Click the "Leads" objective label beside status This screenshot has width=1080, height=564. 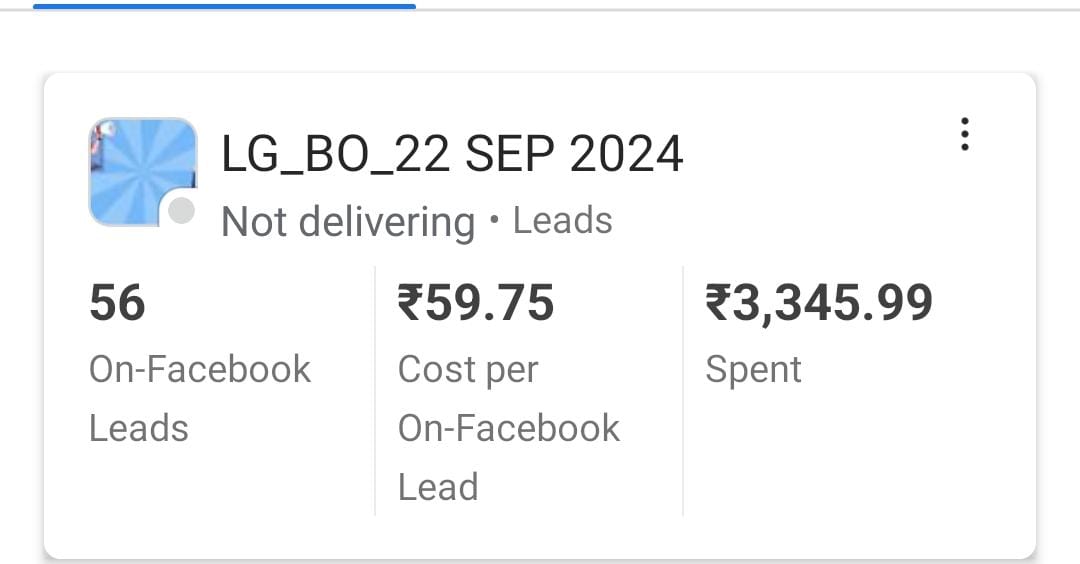click(562, 220)
